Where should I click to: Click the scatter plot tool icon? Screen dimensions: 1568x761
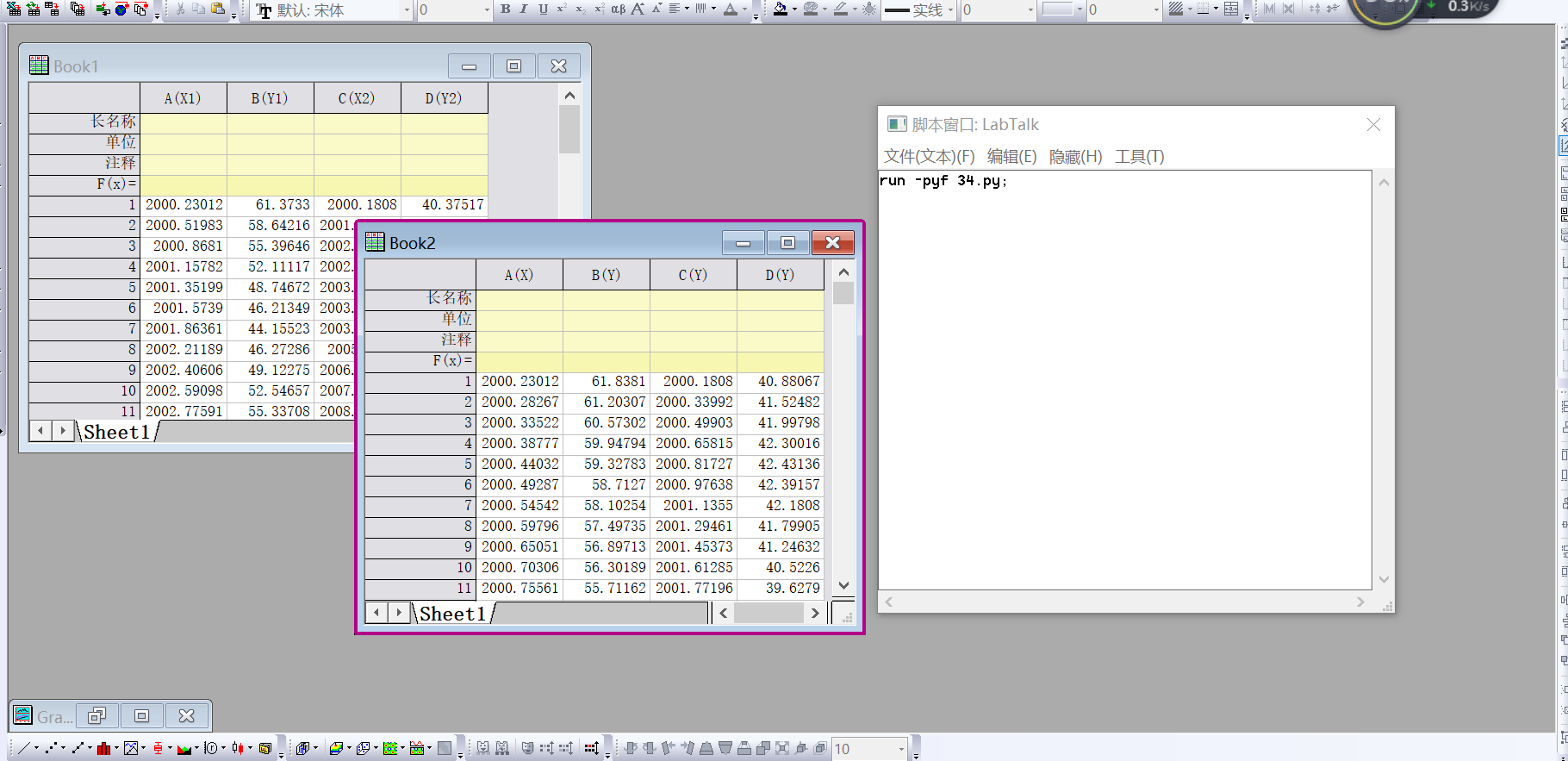click(51, 748)
